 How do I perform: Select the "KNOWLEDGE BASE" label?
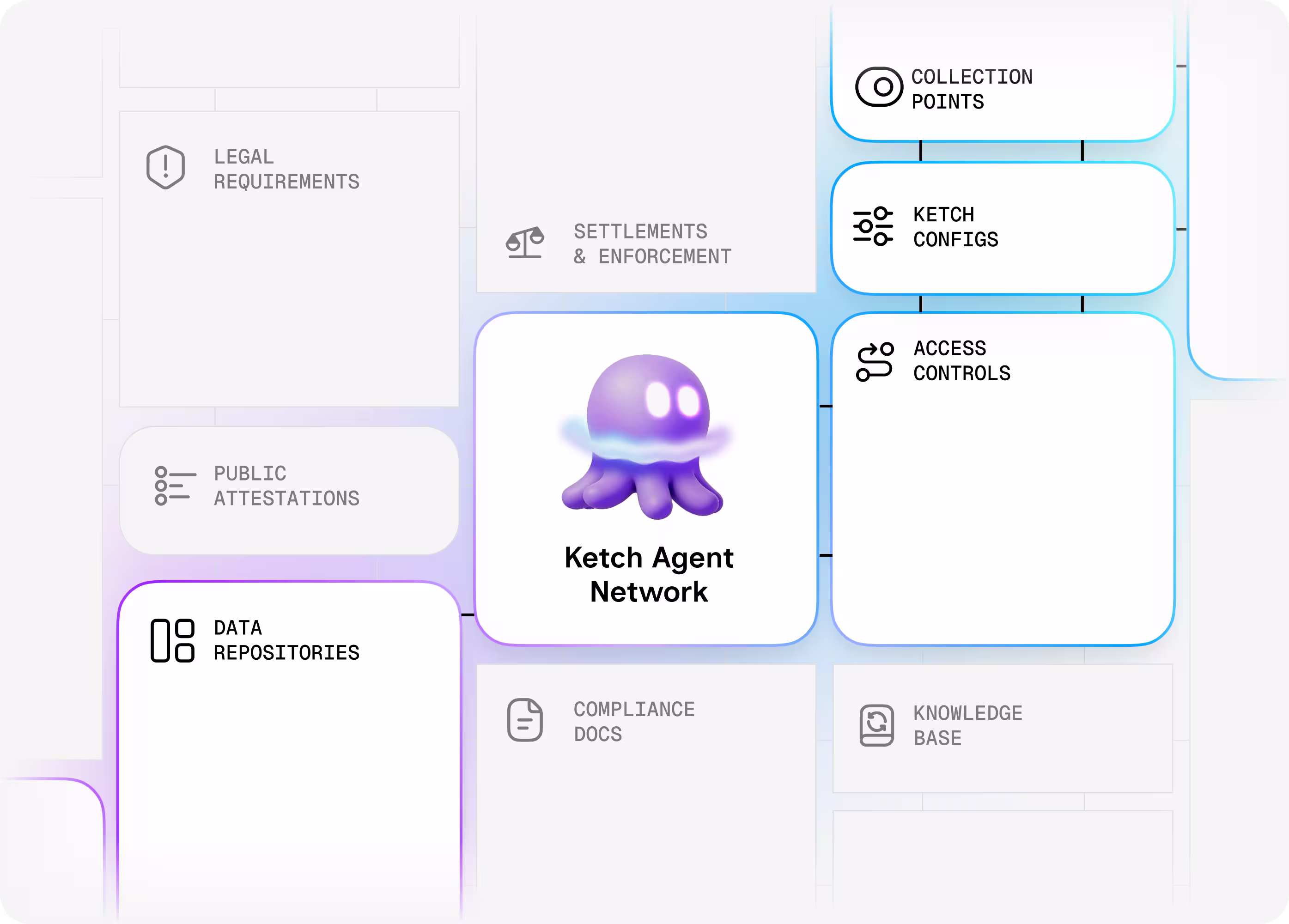click(968, 726)
